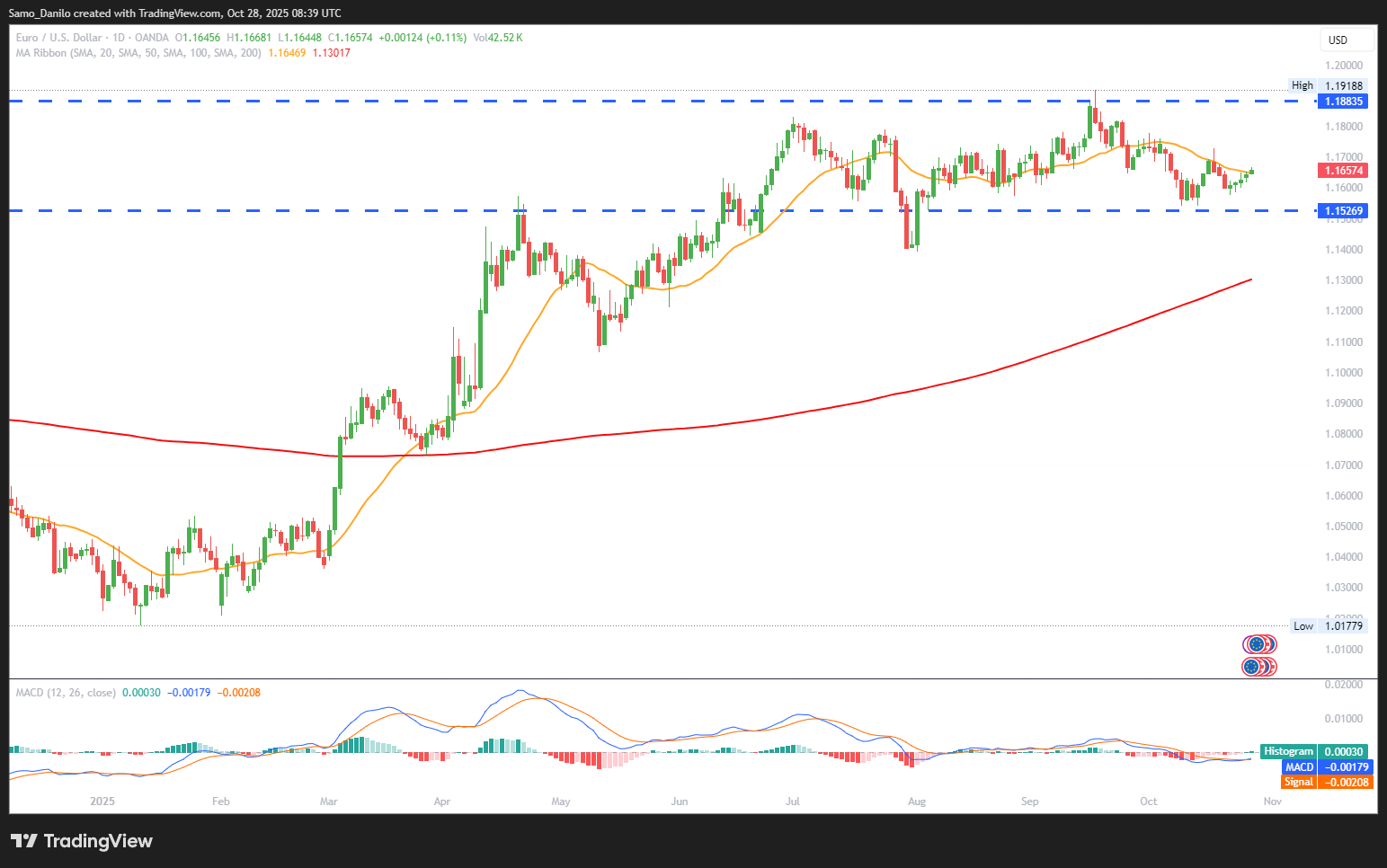Click the 2025 label on time axis
This screenshot has width=1387, height=868.
coord(102,802)
